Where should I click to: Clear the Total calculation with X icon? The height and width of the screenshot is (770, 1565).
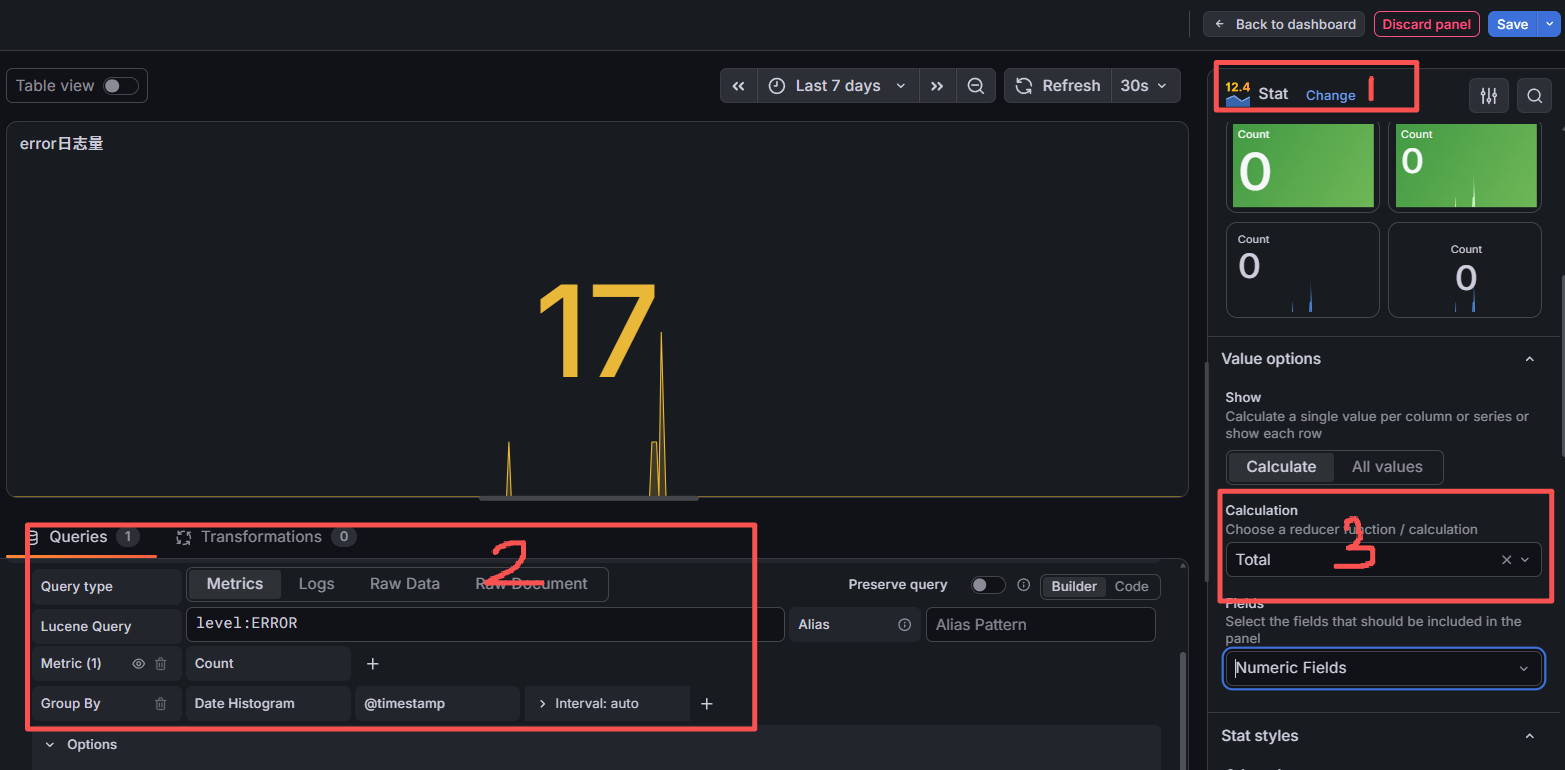(1506, 560)
